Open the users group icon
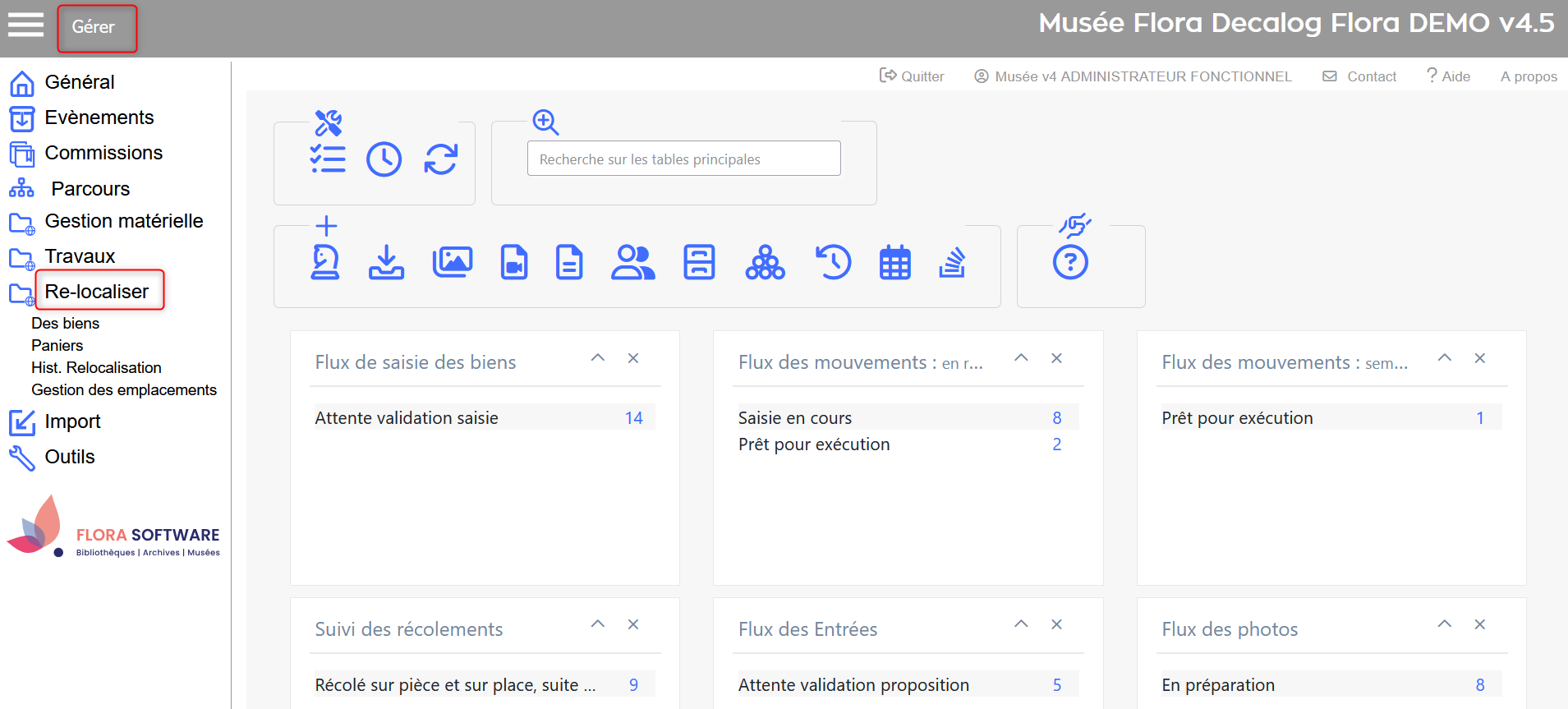1568x709 pixels. tap(632, 263)
